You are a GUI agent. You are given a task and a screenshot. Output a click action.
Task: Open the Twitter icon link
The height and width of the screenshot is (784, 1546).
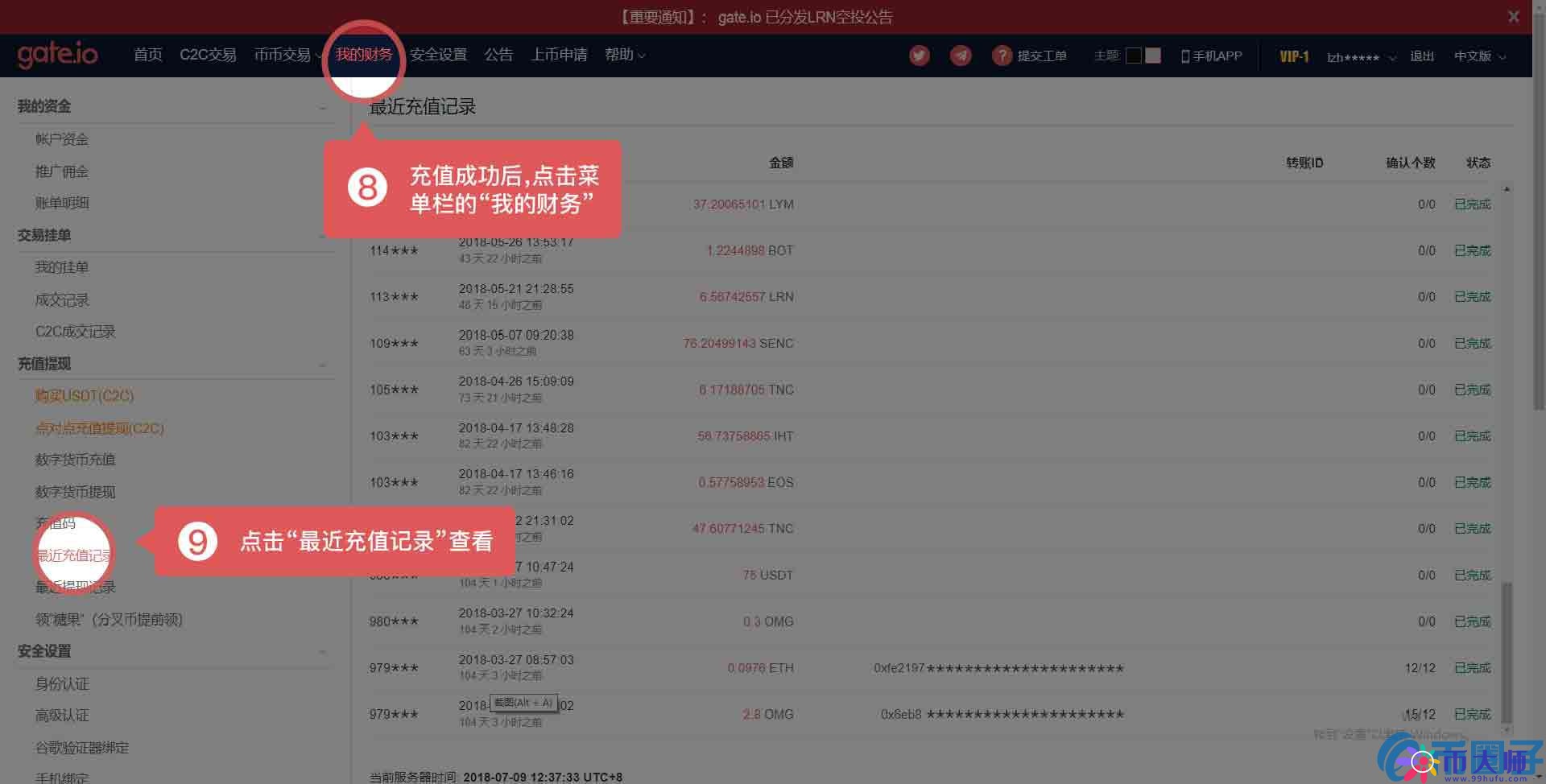pos(920,56)
